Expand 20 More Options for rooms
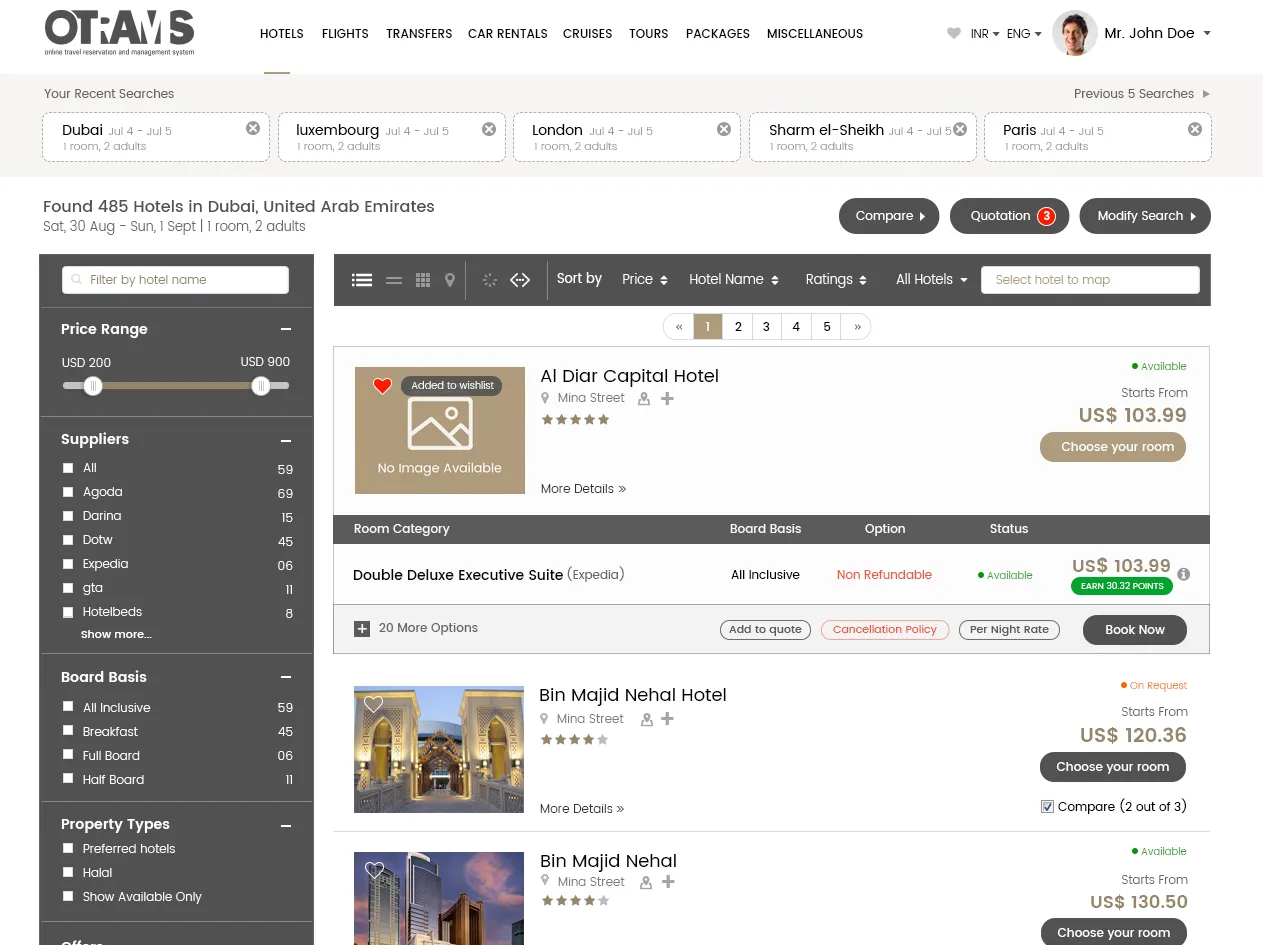 tap(416, 628)
